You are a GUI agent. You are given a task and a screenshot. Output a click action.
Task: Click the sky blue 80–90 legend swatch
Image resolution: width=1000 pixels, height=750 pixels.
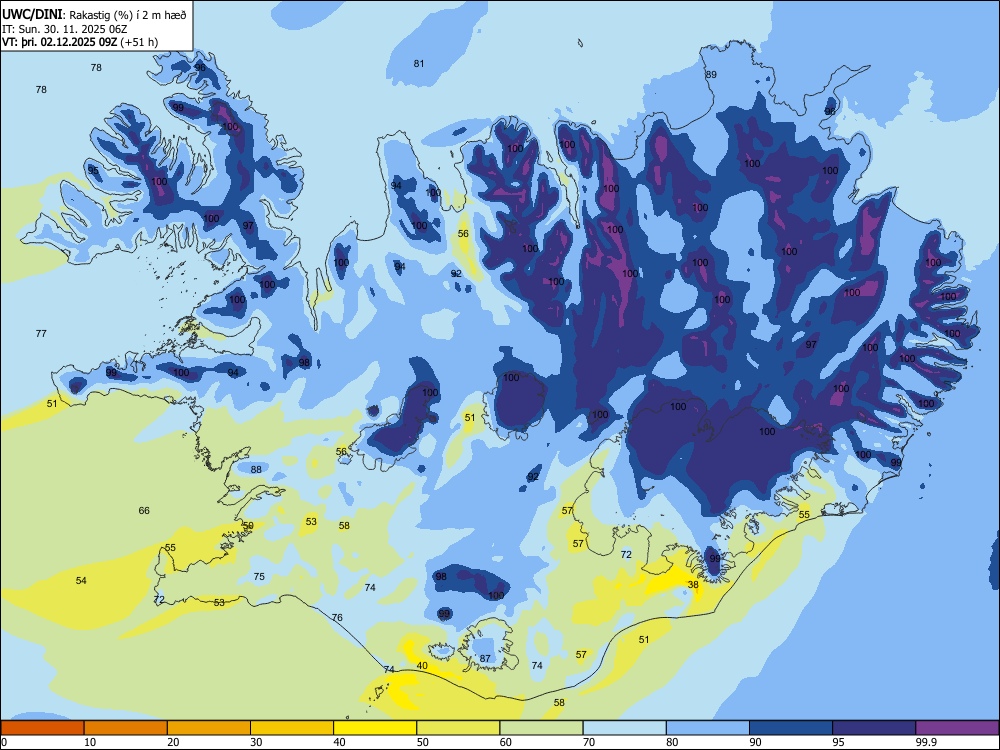click(707, 728)
